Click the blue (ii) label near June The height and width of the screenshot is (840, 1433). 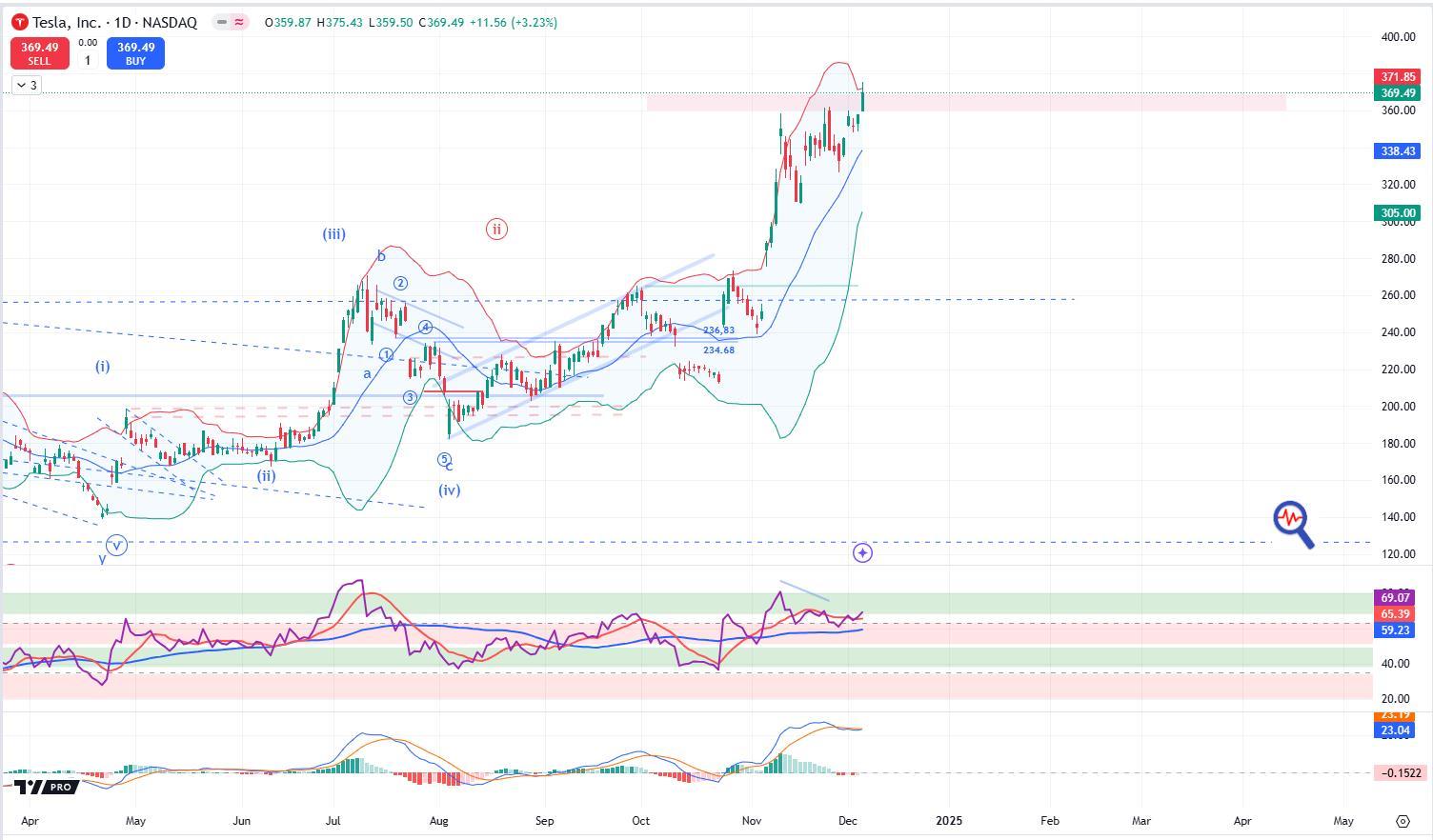[x=266, y=476]
